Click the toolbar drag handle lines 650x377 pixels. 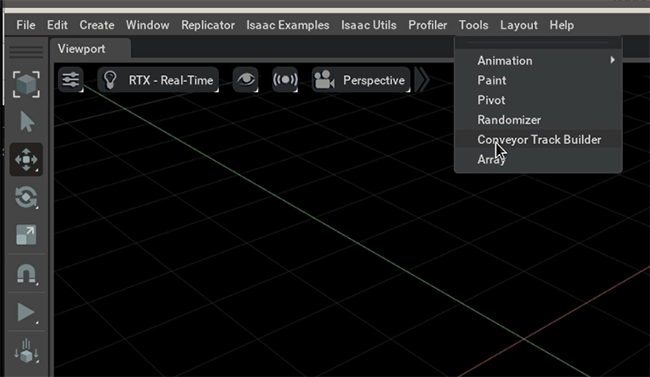point(26,52)
